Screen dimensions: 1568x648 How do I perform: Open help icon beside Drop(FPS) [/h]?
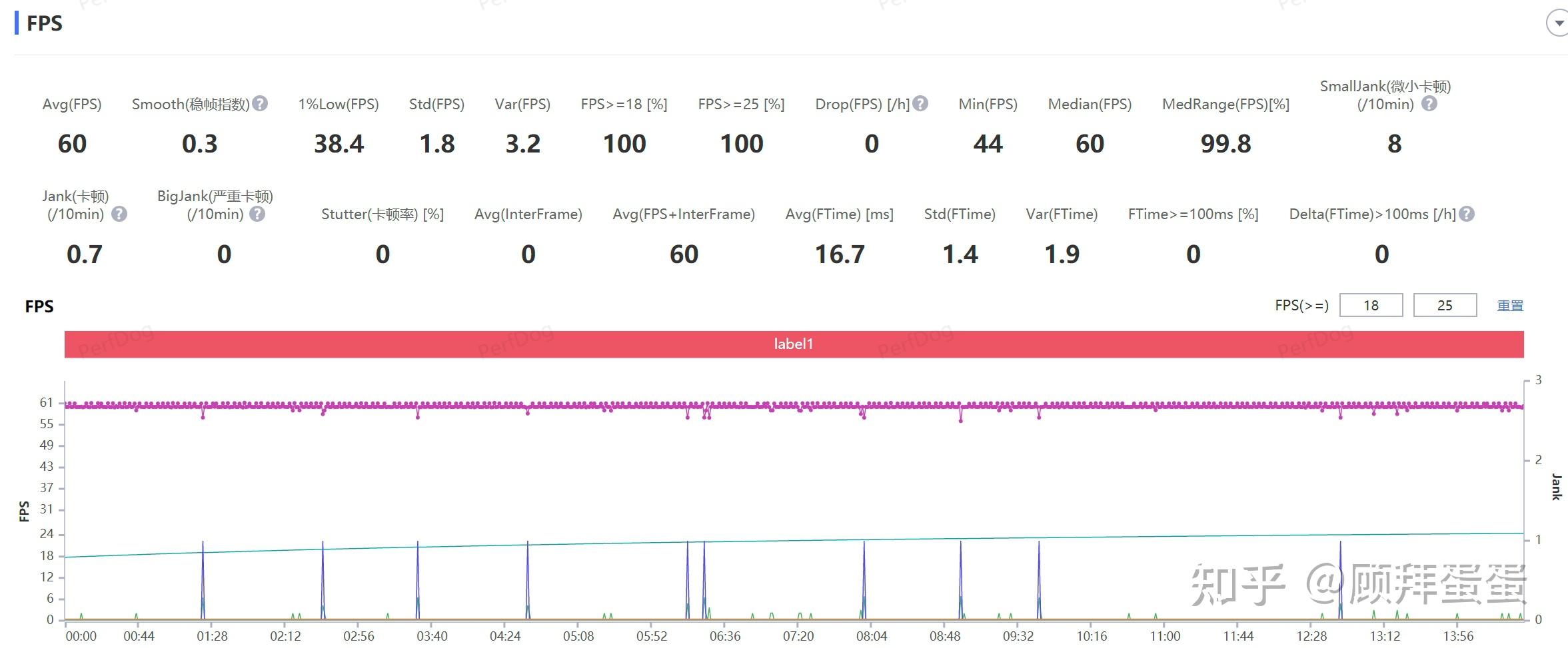920,103
